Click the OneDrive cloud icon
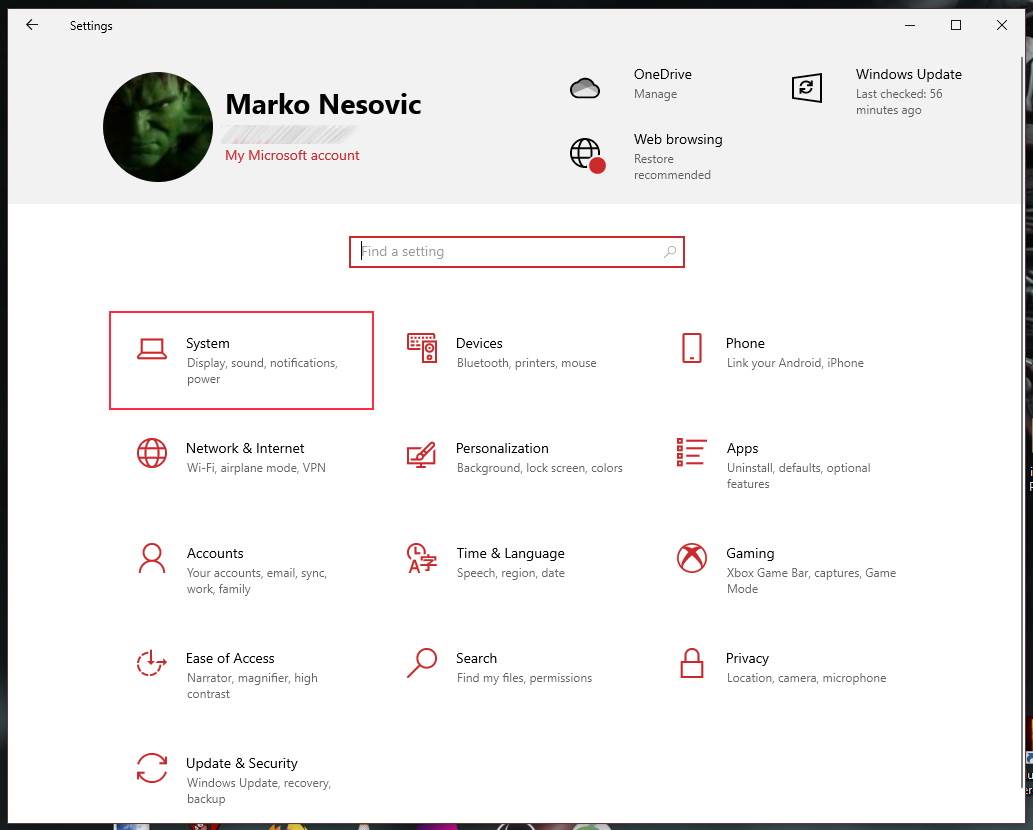1033x830 pixels. 586,87
